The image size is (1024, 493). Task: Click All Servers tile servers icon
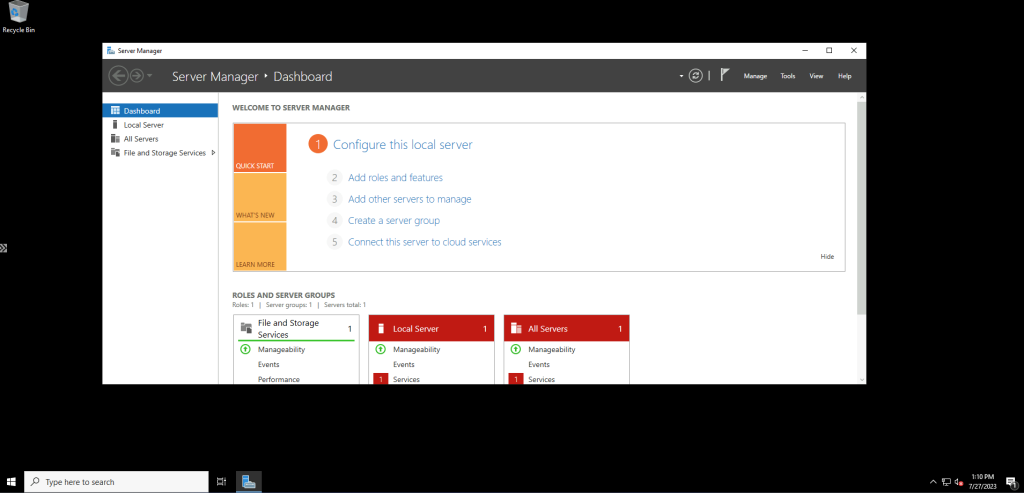tap(516, 328)
